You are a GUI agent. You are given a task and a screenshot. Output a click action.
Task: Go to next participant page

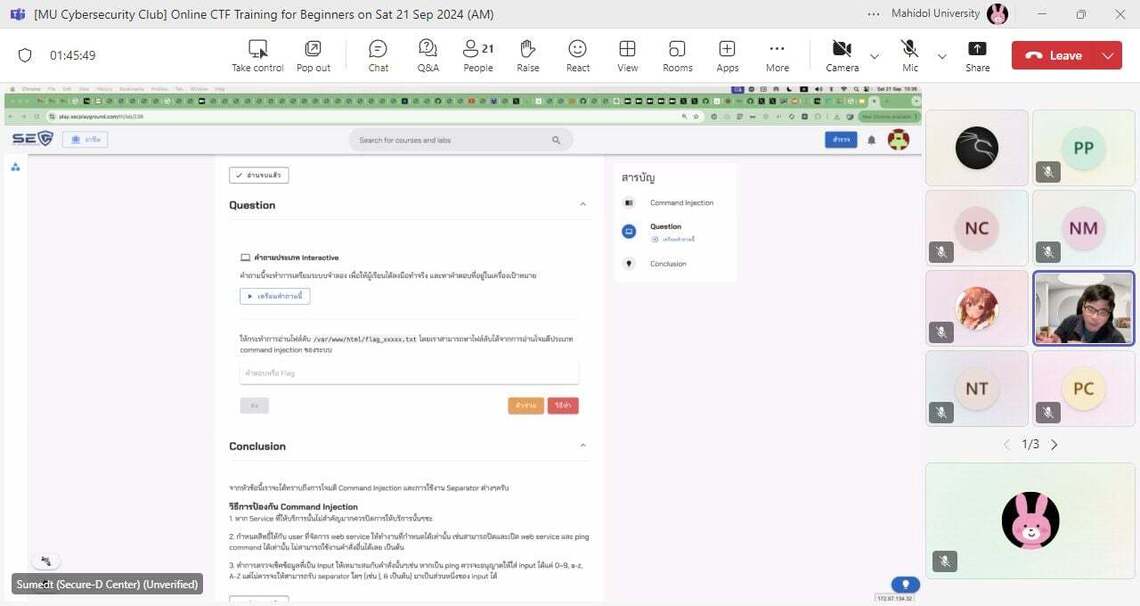[1054, 444]
